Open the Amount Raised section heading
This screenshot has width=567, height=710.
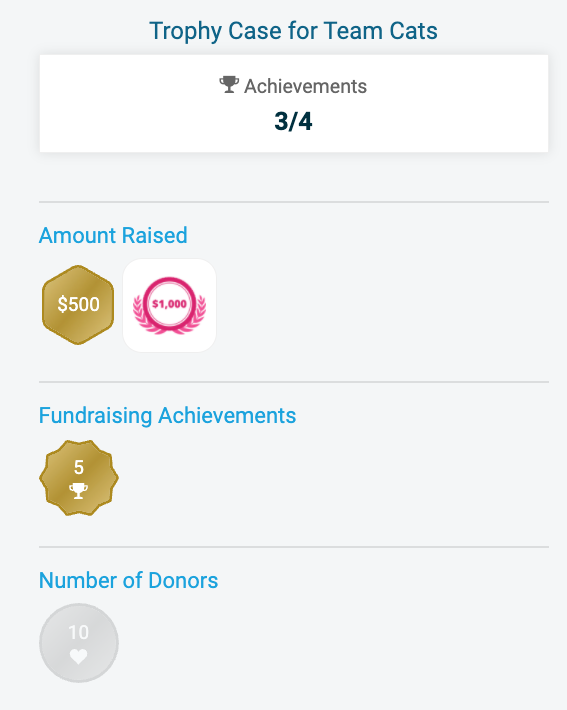113,235
